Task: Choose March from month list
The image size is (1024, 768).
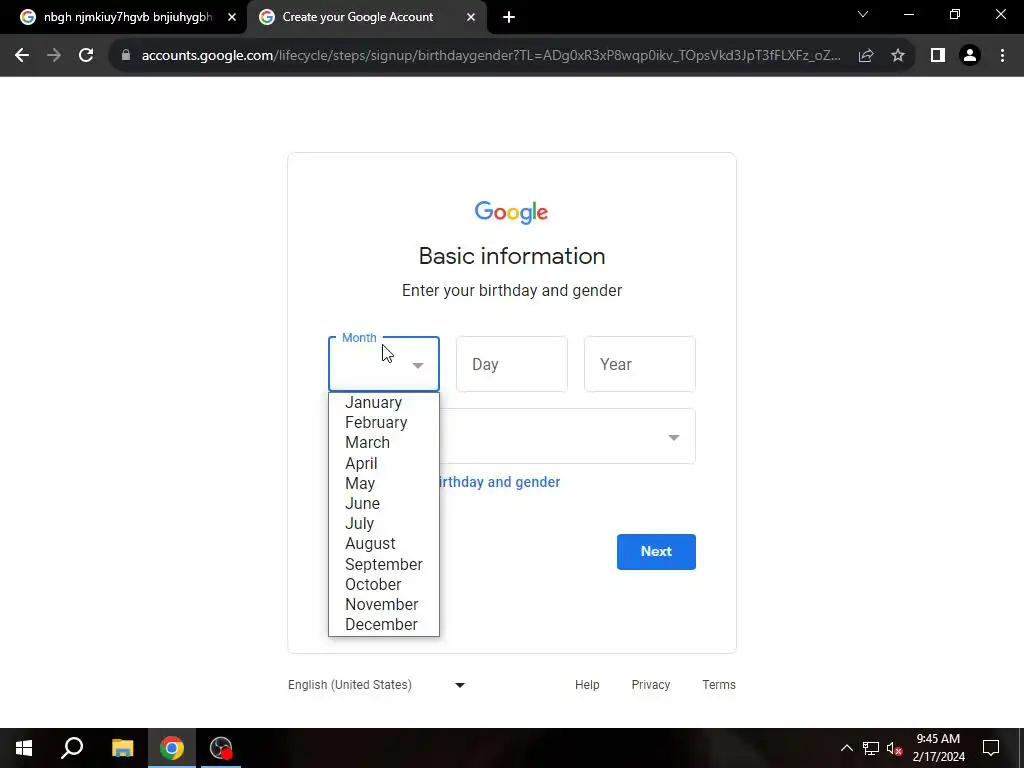Action: (384, 443)
